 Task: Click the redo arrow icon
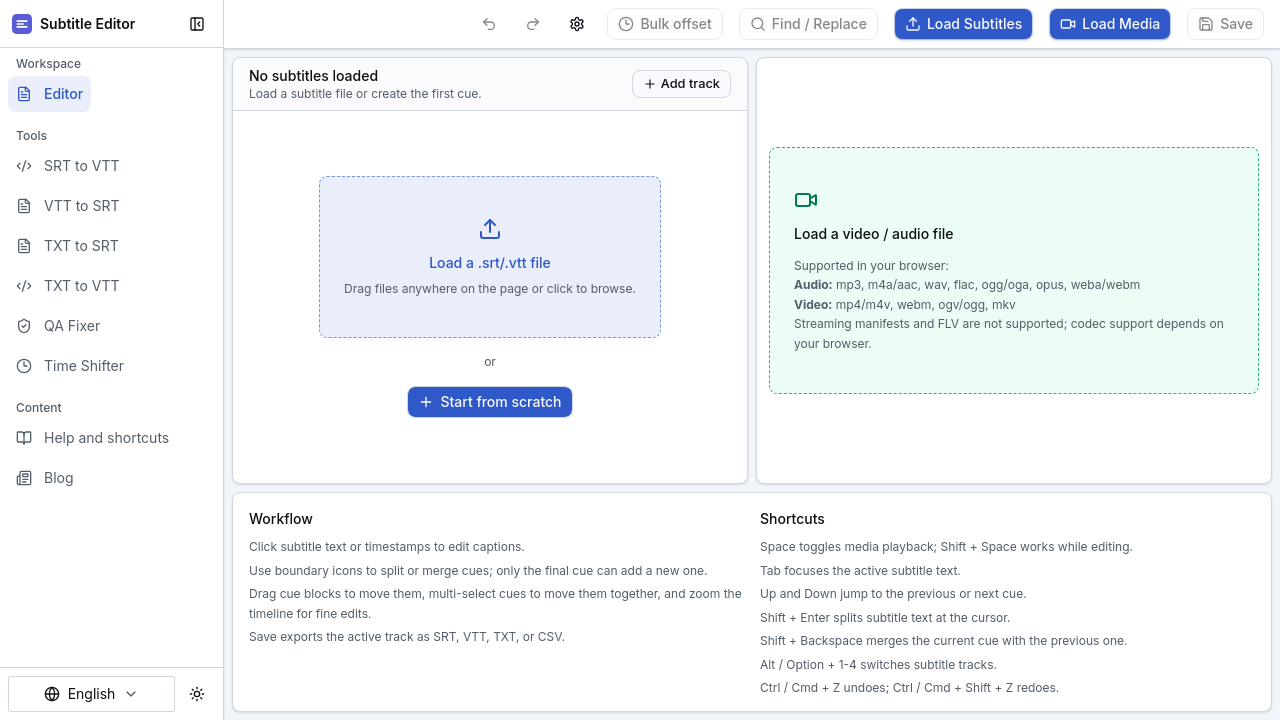pos(533,24)
